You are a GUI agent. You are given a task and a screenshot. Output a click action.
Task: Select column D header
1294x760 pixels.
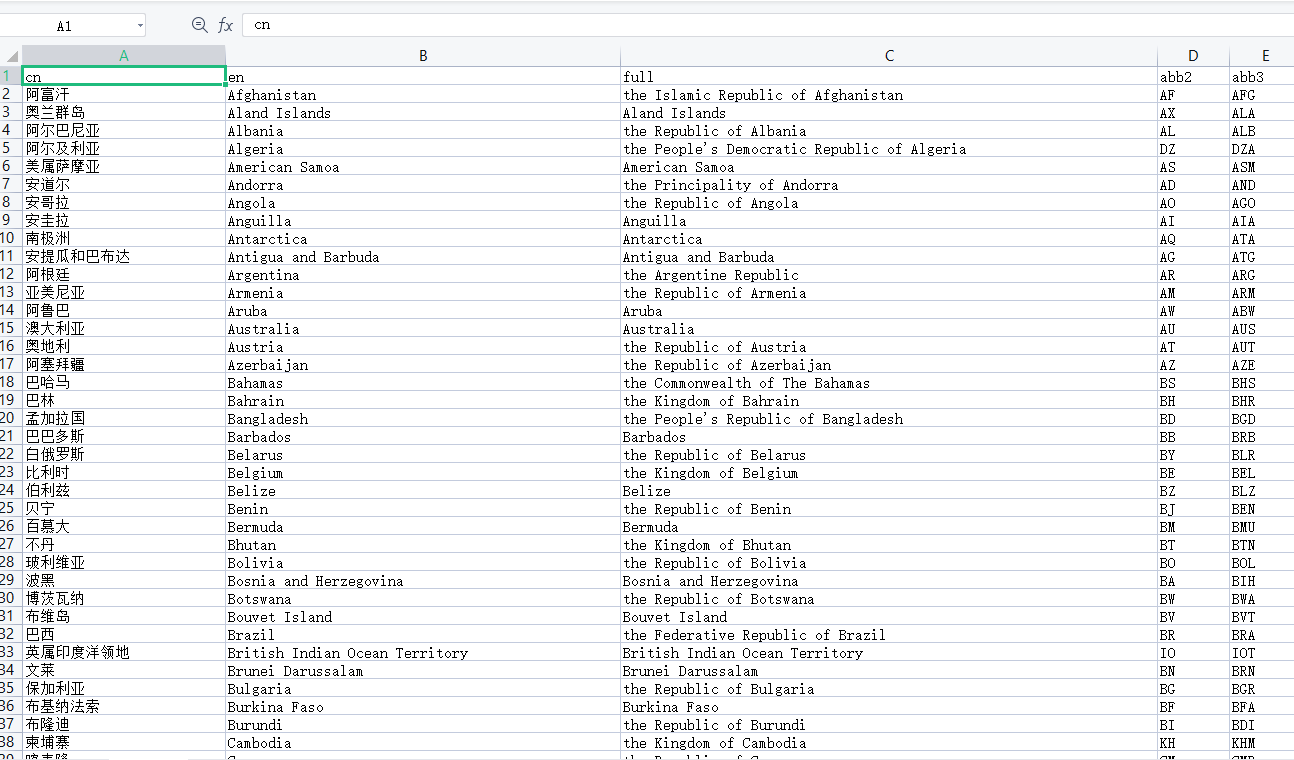tap(1193, 56)
